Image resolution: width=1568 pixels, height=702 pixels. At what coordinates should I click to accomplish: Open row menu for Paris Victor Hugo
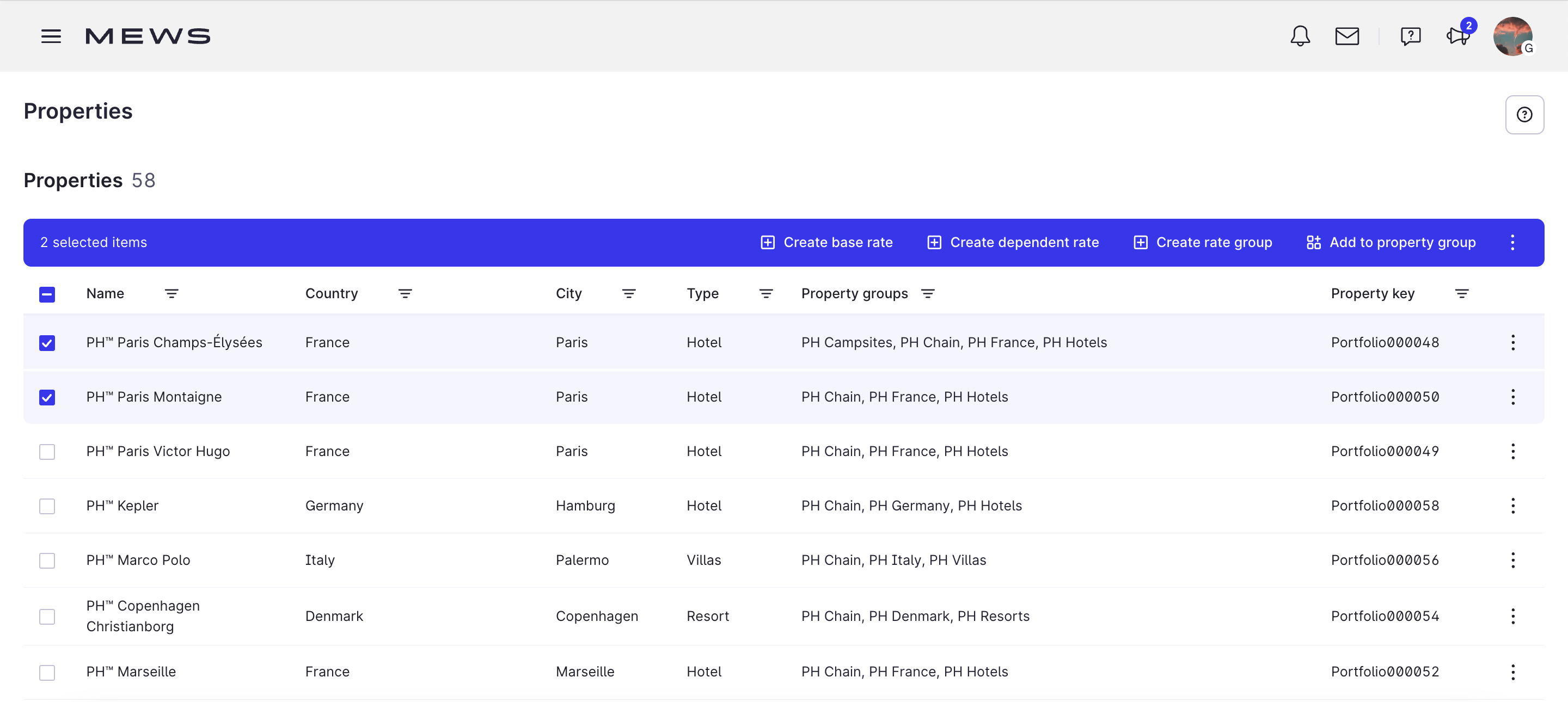(1512, 451)
